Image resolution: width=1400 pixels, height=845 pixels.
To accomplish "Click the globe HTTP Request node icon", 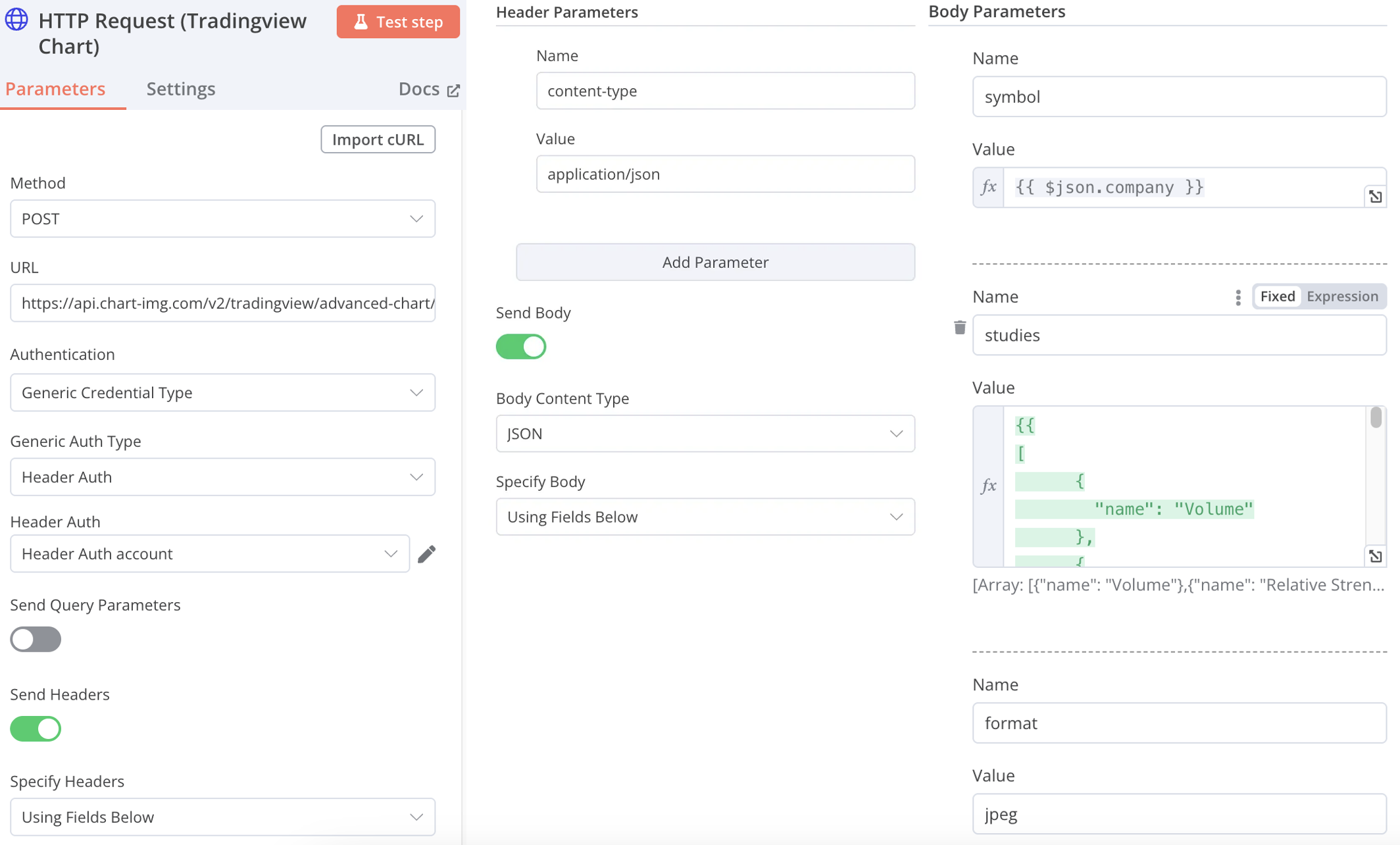I will click(x=16, y=20).
